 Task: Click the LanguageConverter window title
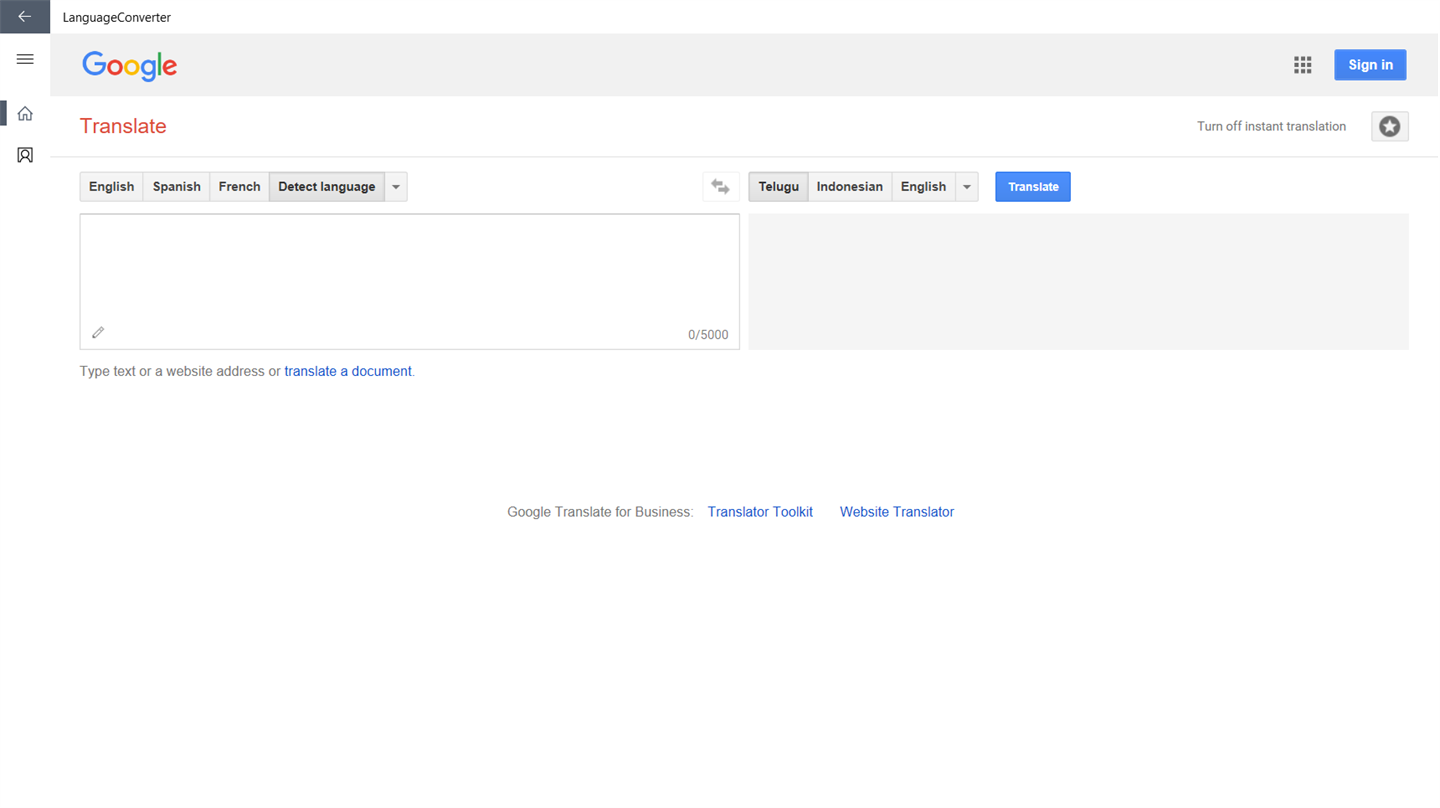tap(117, 17)
